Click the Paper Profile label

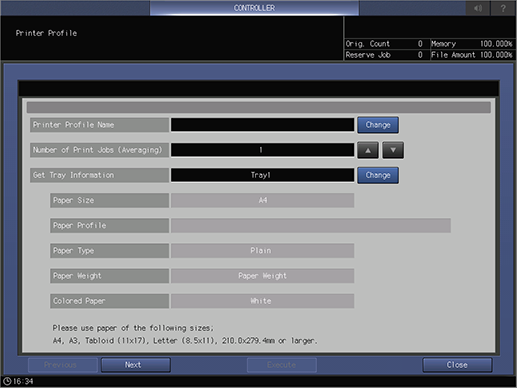[x=109, y=226]
